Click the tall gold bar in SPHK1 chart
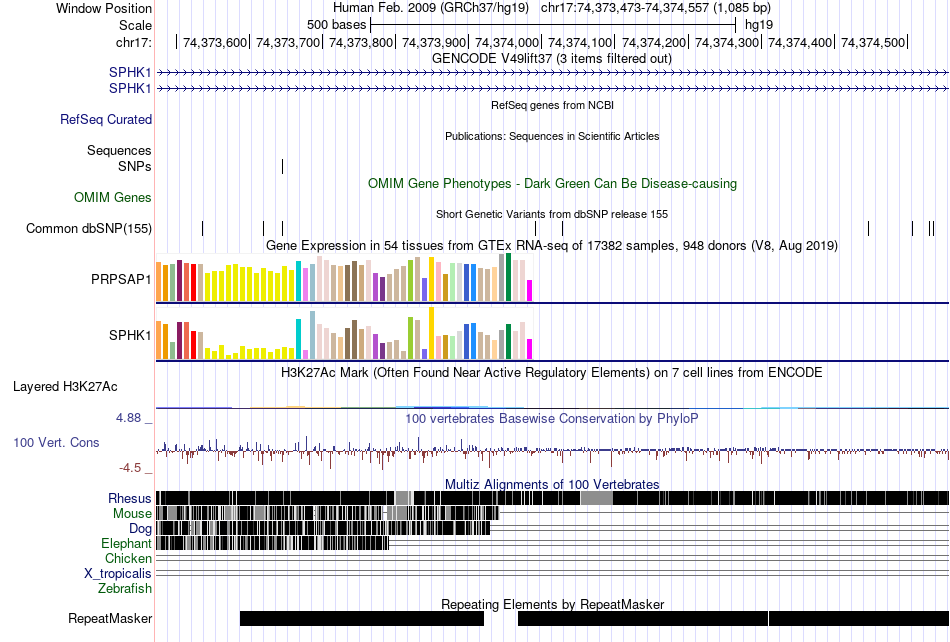This screenshot has width=950, height=642. pyautogui.click(x=431, y=333)
